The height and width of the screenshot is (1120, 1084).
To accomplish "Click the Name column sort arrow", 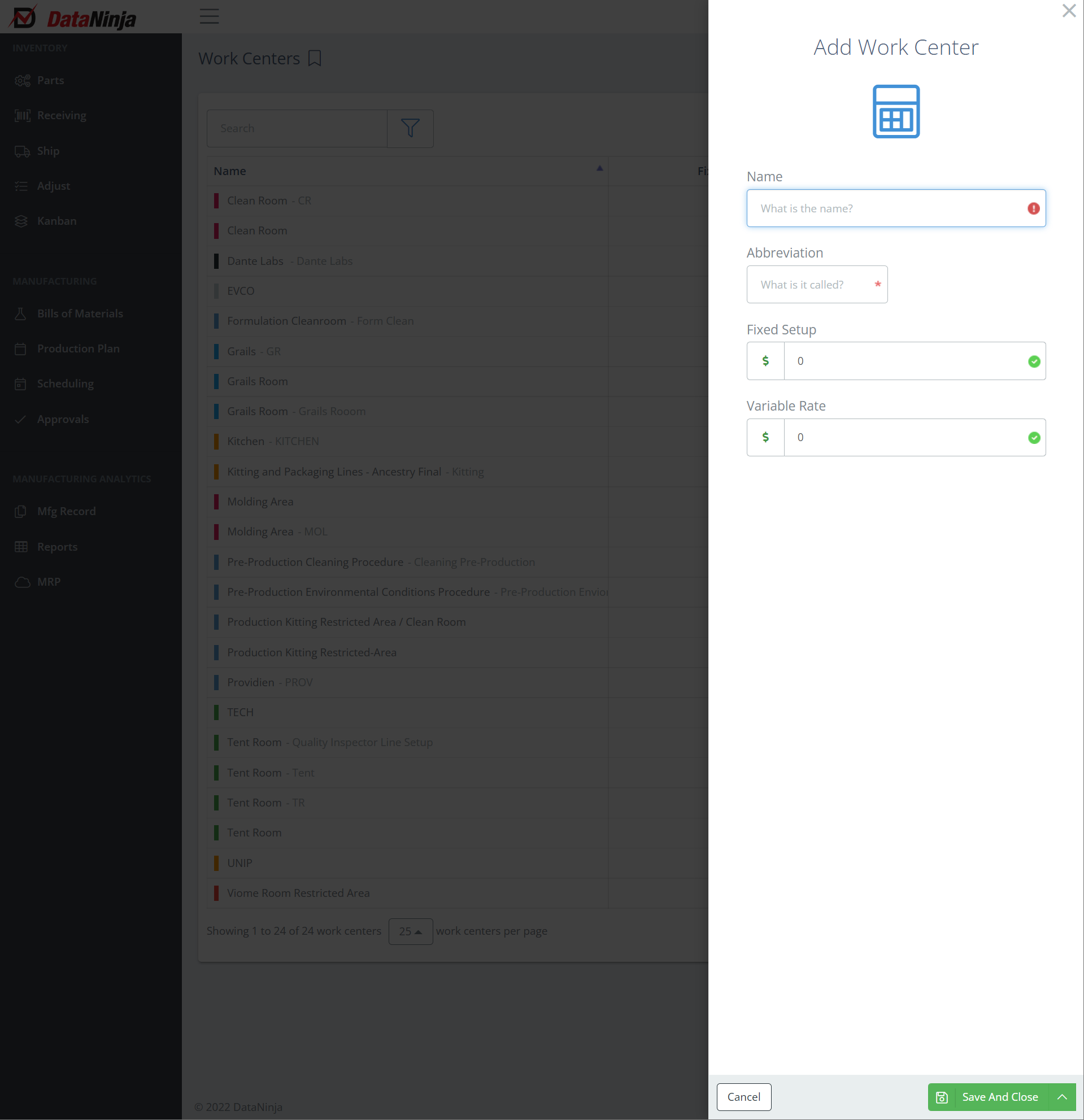I will [x=599, y=168].
